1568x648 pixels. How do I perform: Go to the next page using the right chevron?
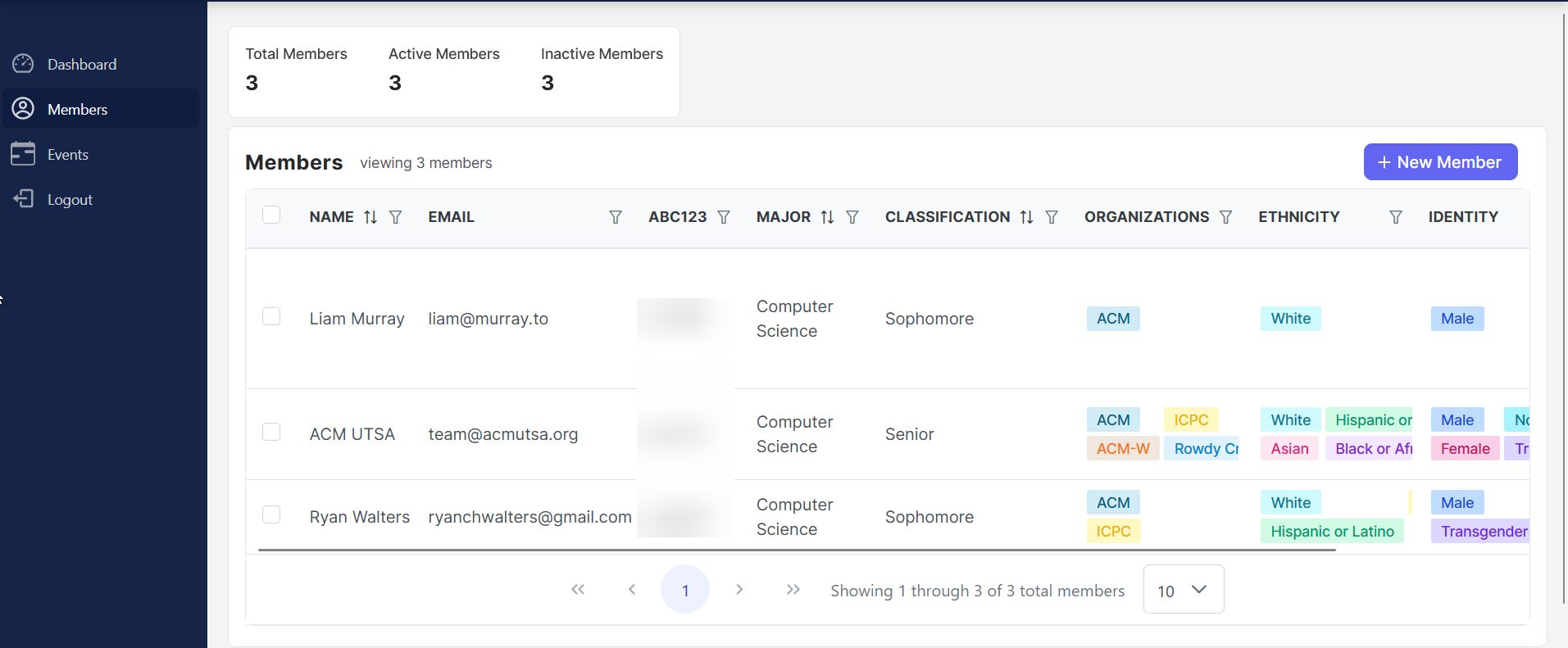click(x=739, y=589)
